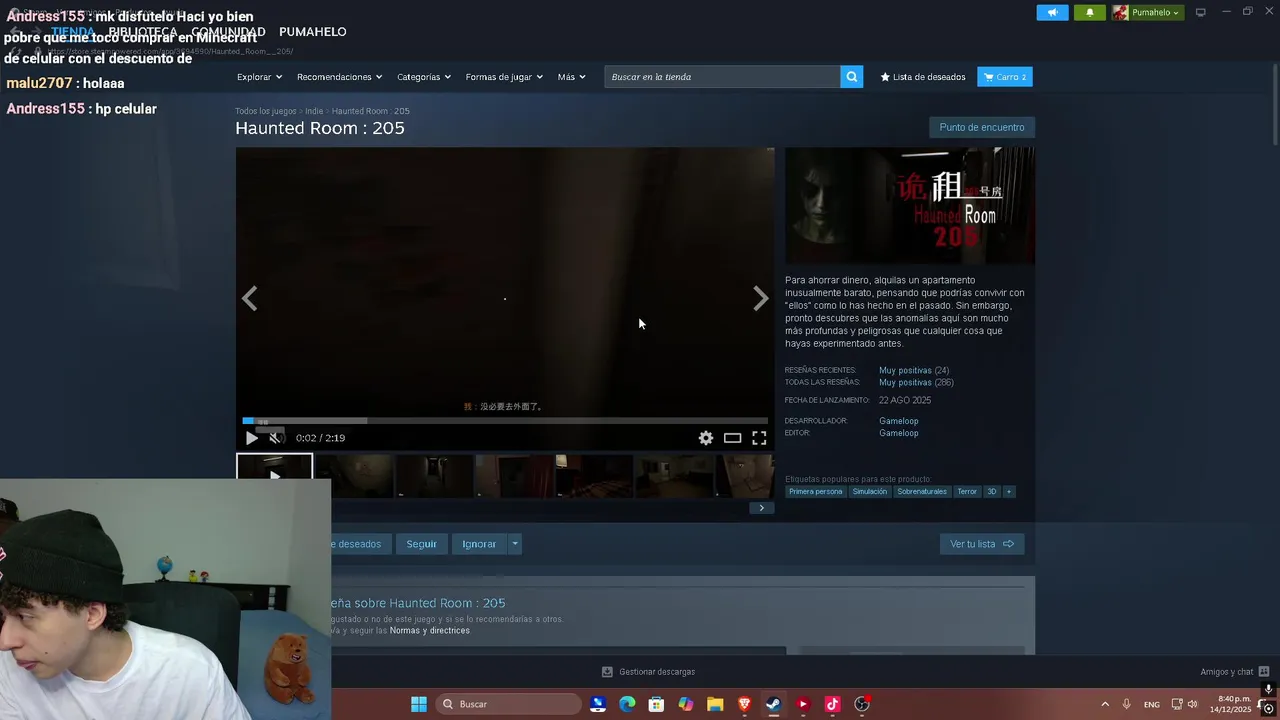The width and height of the screenshot is (1280, 720).
Task: Select the first trailer thumbnail in the strip
Action: [x=274, y=466]
